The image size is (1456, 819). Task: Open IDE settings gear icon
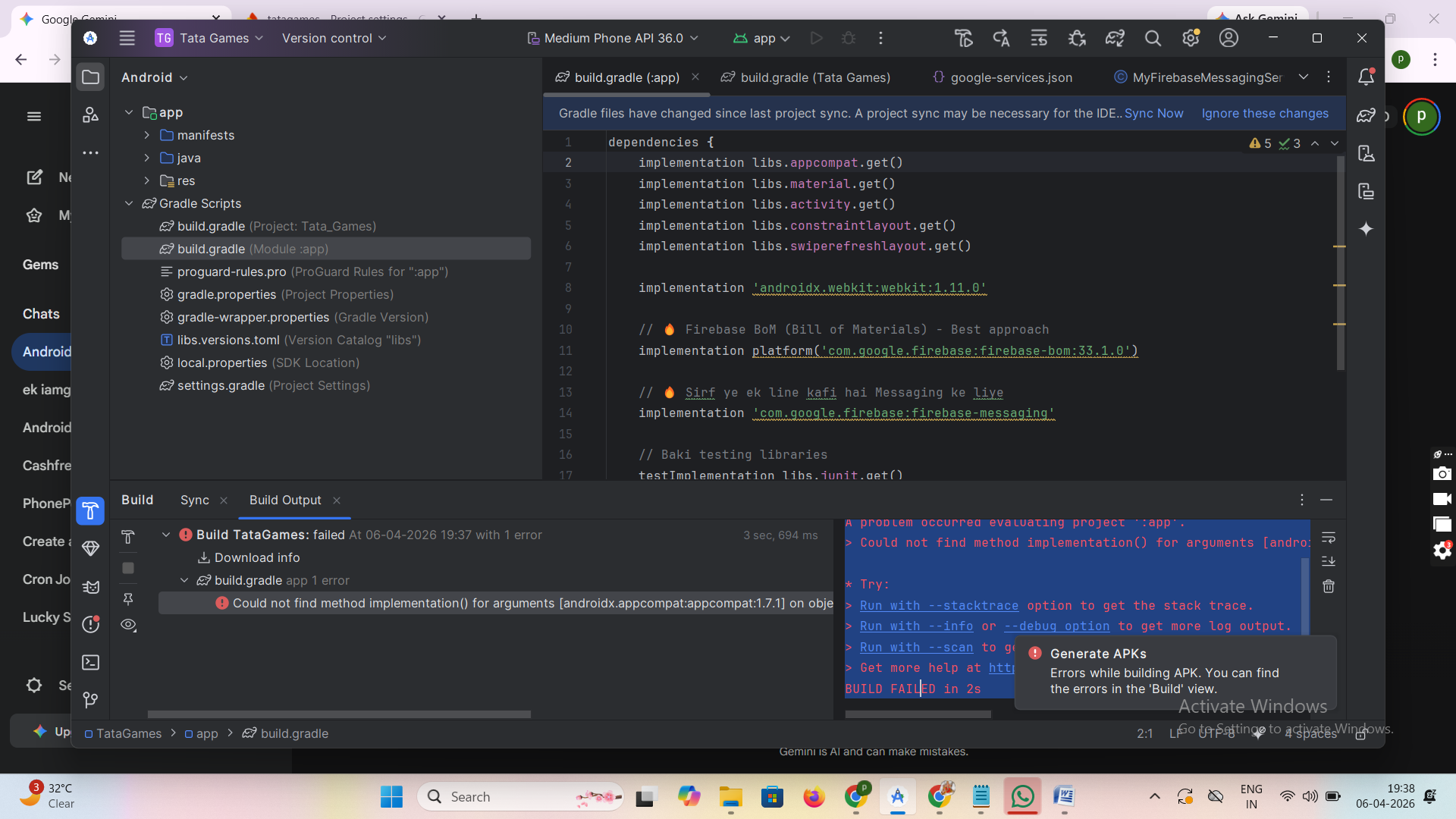[x=1191, y=38]
